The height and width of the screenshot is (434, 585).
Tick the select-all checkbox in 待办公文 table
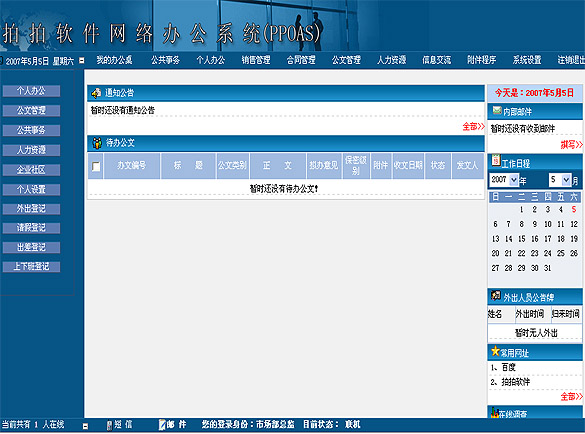pos(96,166)
